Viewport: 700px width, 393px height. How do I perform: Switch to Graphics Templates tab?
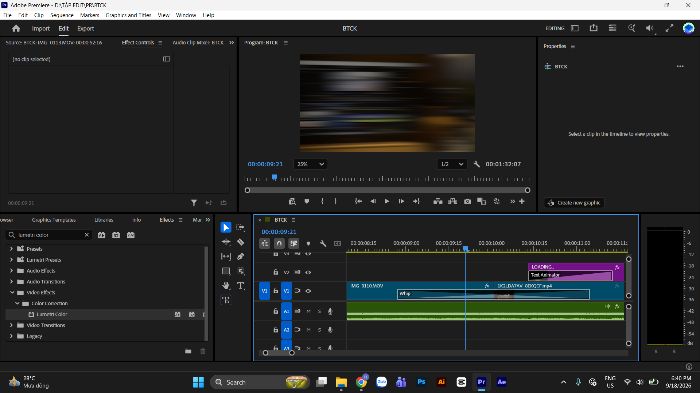tap(54, 220)
